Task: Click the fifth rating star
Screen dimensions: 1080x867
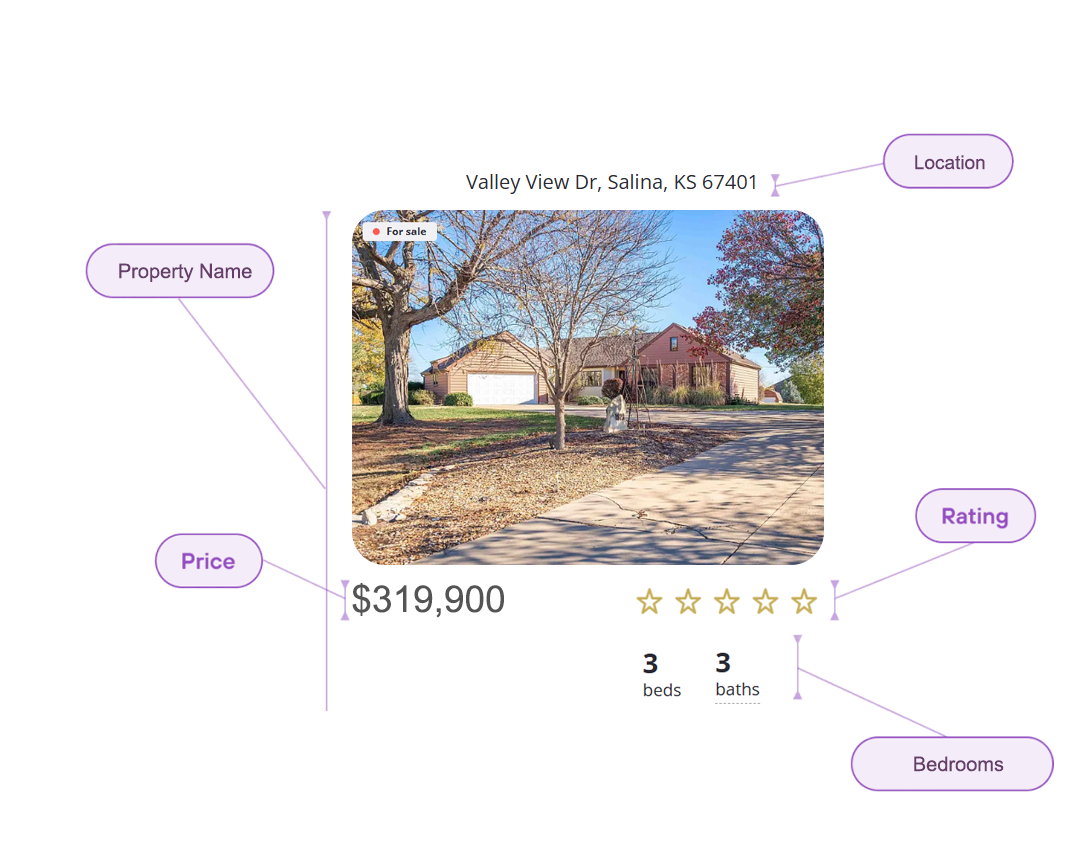Action: click(x=804, y=601)
